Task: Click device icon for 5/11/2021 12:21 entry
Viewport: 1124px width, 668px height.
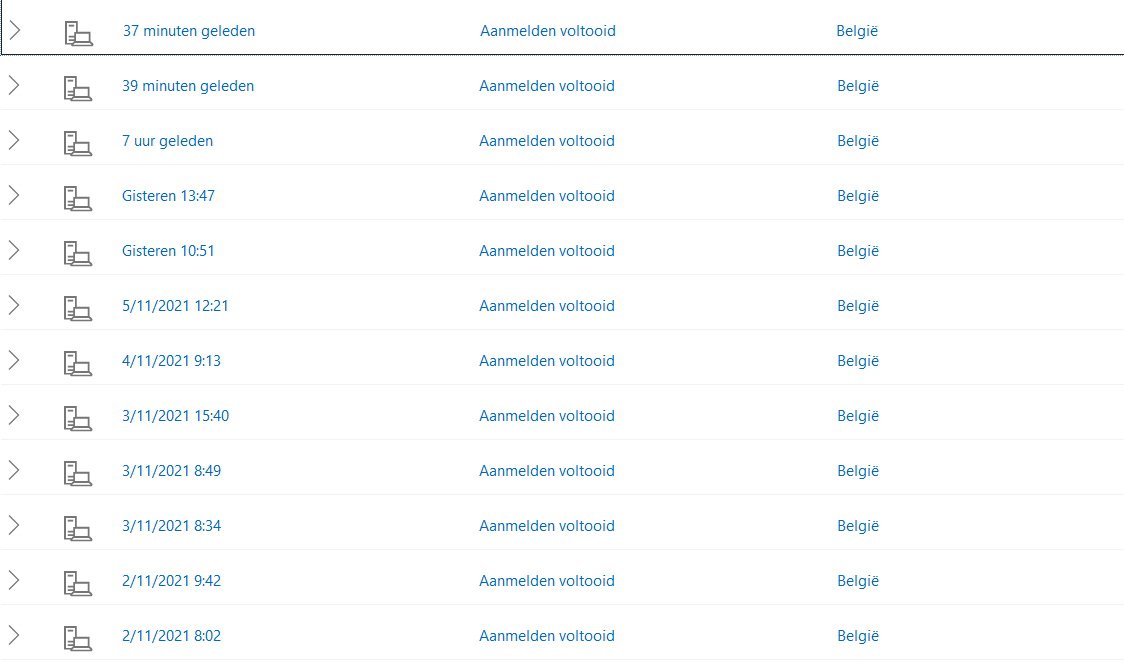Action: (77, 307)
